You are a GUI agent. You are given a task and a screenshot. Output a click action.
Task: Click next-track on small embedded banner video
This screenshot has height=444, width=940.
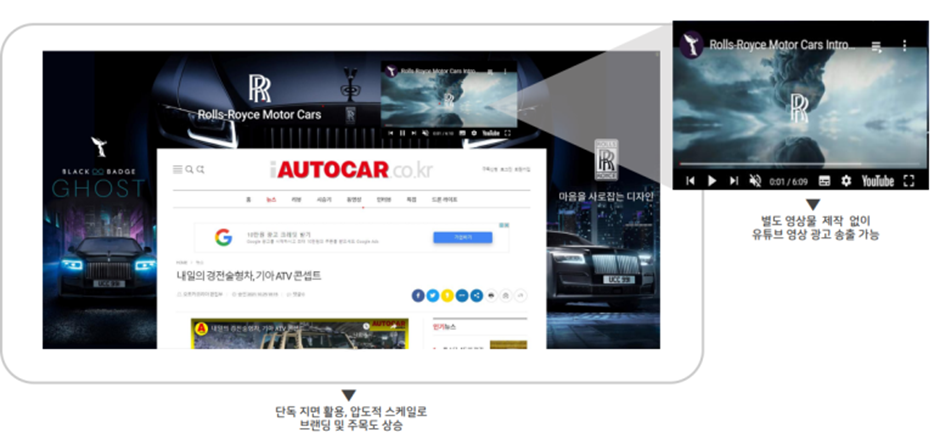coord(414,133)
